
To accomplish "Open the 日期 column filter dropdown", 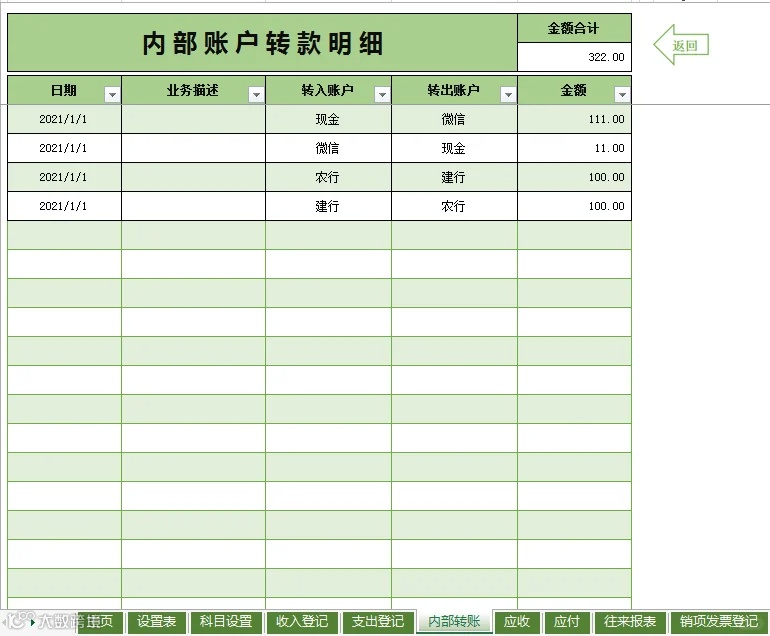I will [112, 94].
